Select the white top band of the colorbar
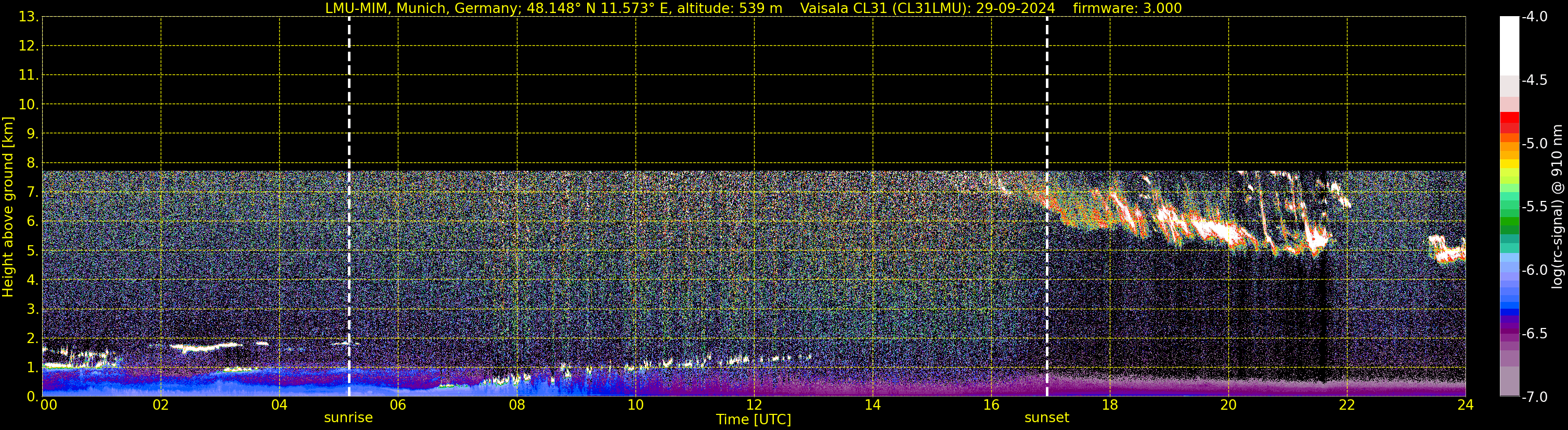The image size is (1568, 430). pyautogui.click(x=1510, y=46)
